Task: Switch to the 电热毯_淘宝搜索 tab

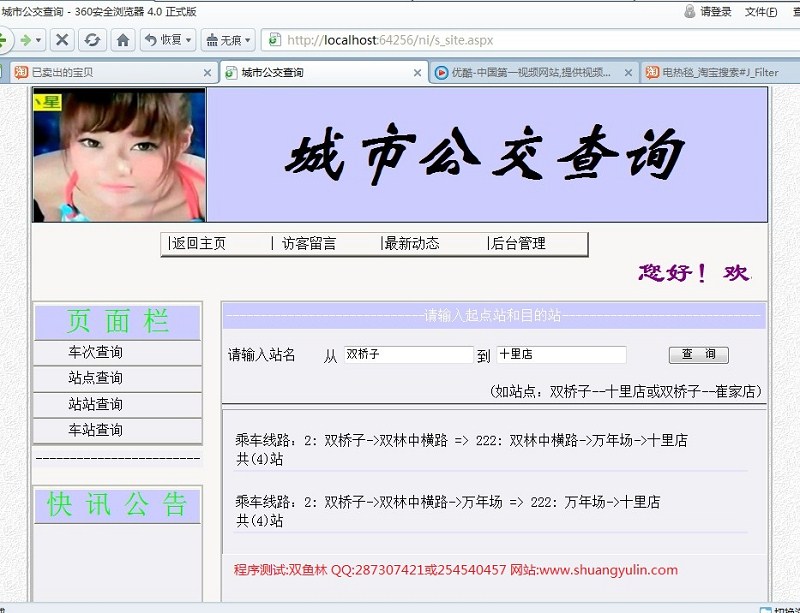Action: click(719, 72)
